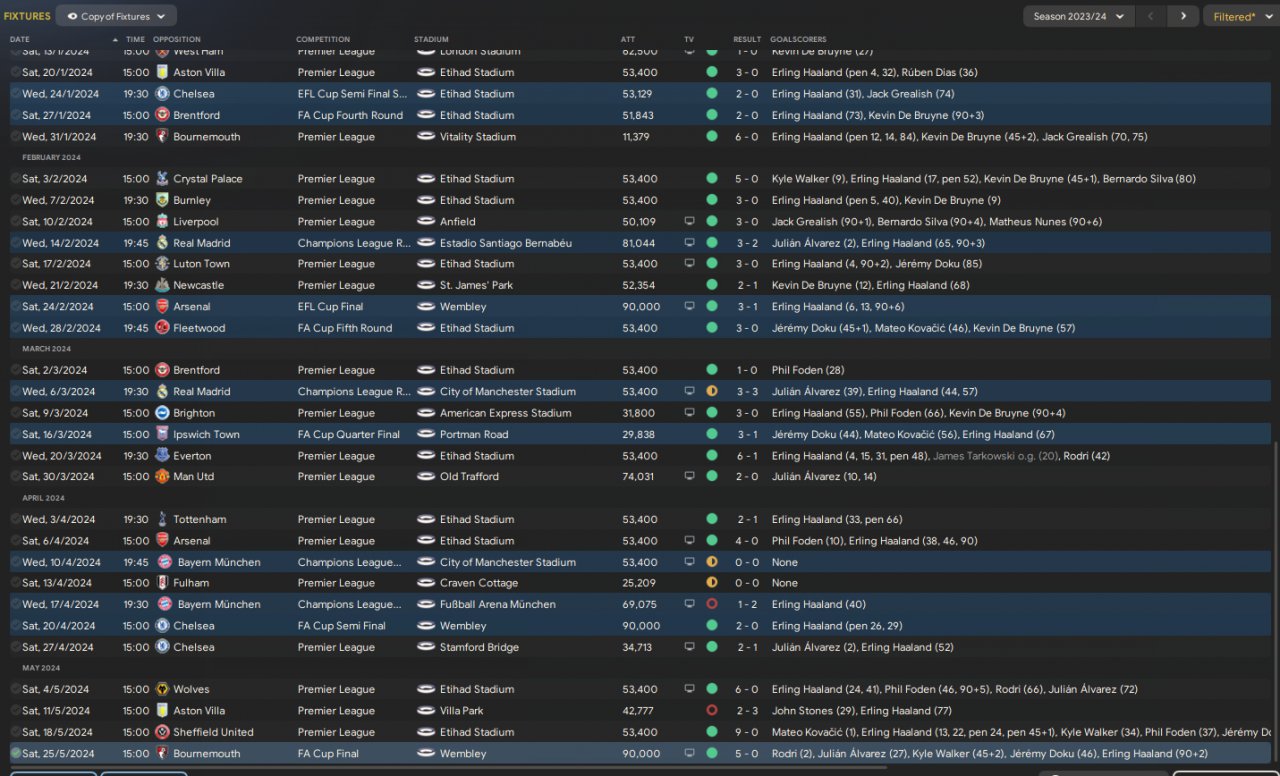The width and height of the screenshot is (1280, 776).
Task: Click the Burnley club crest
Action: [x=162, y=200]
